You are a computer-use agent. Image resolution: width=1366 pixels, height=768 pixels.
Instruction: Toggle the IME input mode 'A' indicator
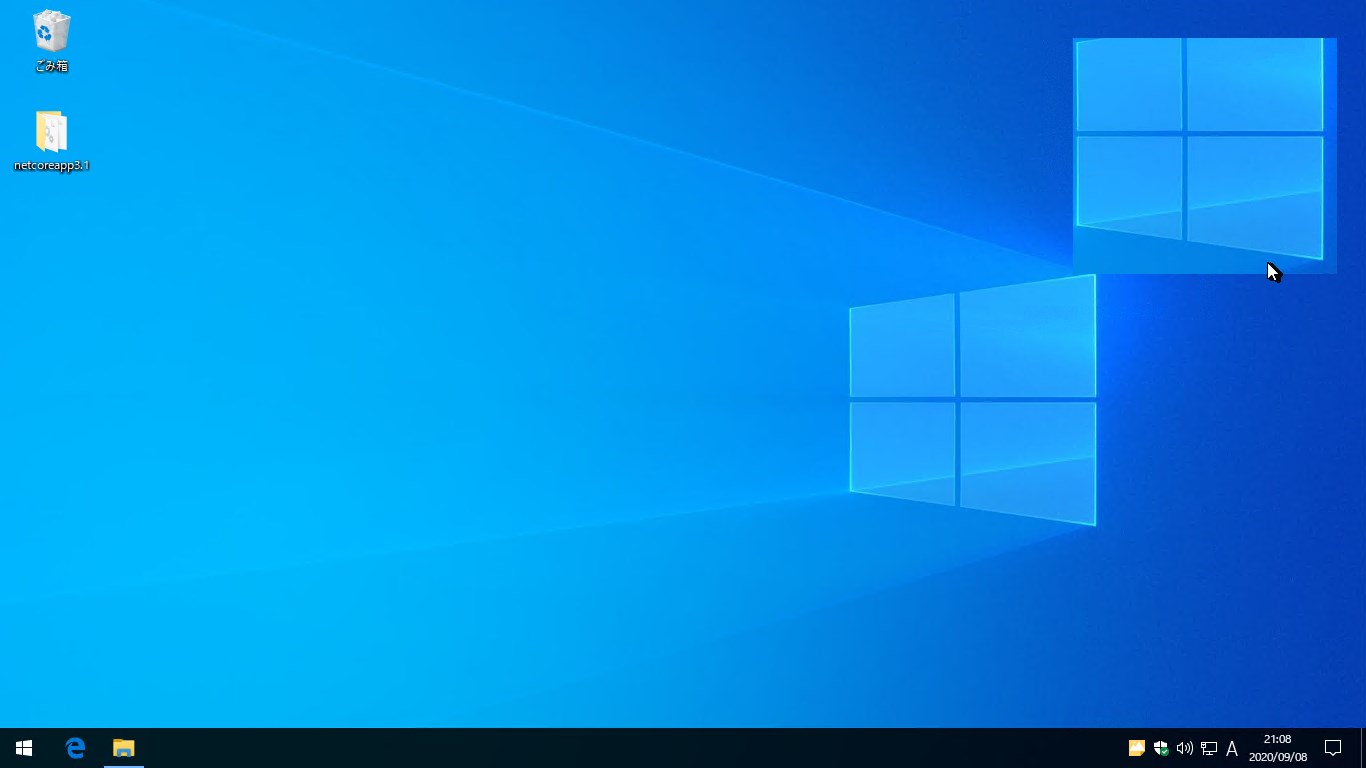1232,748
